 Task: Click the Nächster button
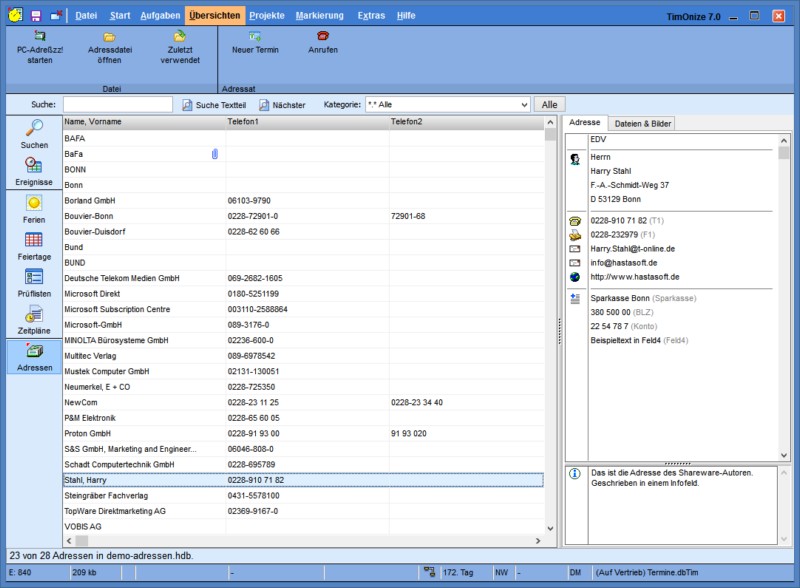click(282, 105)
